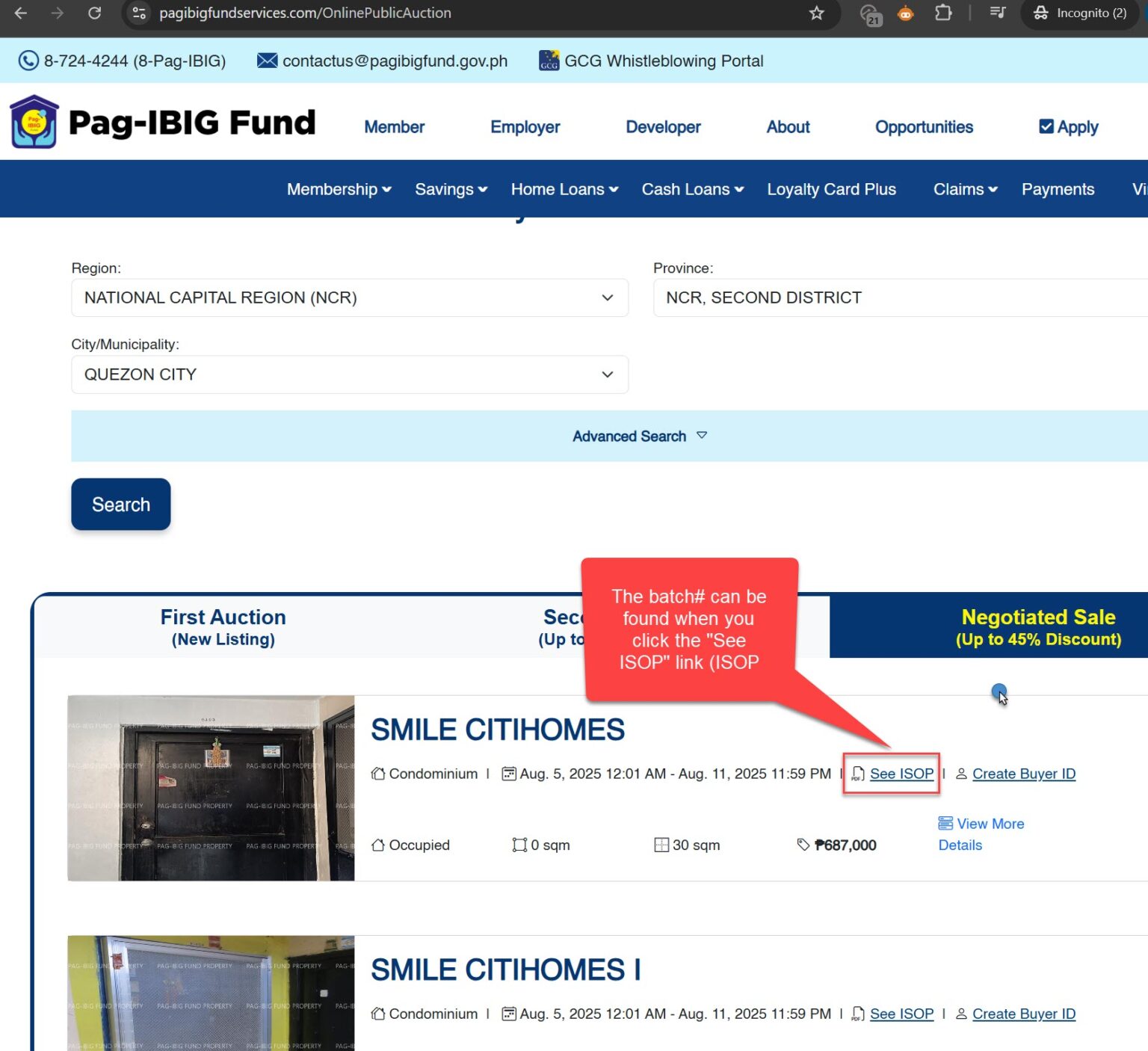The height and width of the screenshot is (1051, 1148).
Task: Click the calendar icon beside the auction dates
Action: point(509,774)
